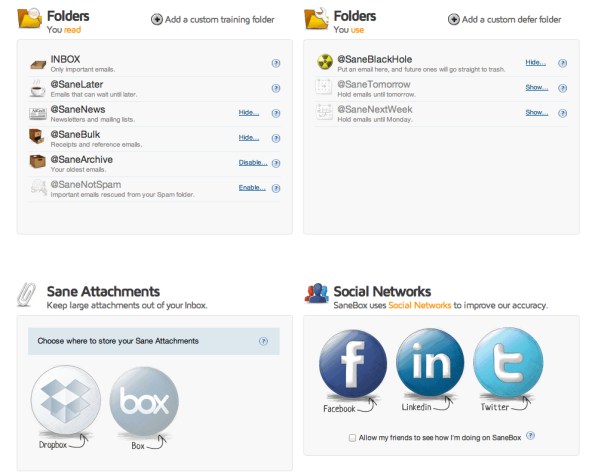Screen dimensions: 595x476
Task: Open help icon for @SaneBlackHole folder
Action: pos(562,63)
